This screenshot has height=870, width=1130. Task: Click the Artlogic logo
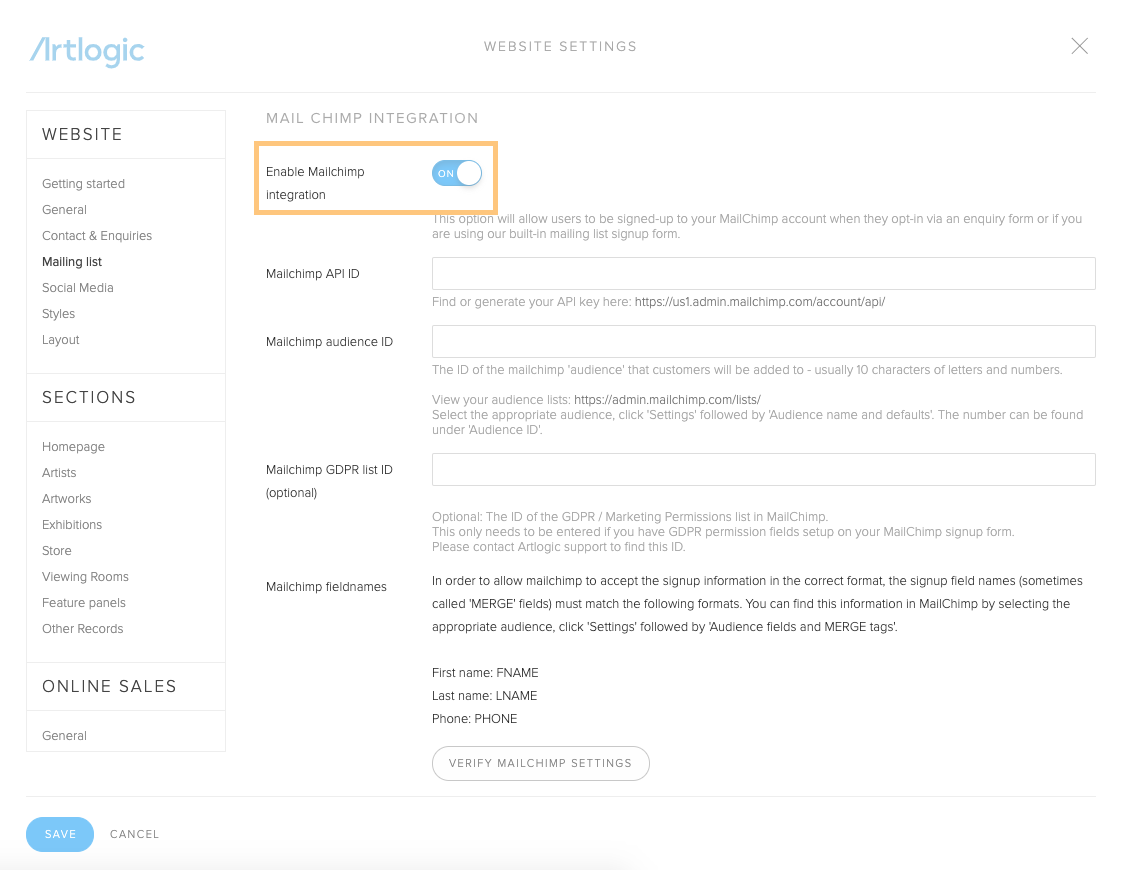click(x=87, y=50)
